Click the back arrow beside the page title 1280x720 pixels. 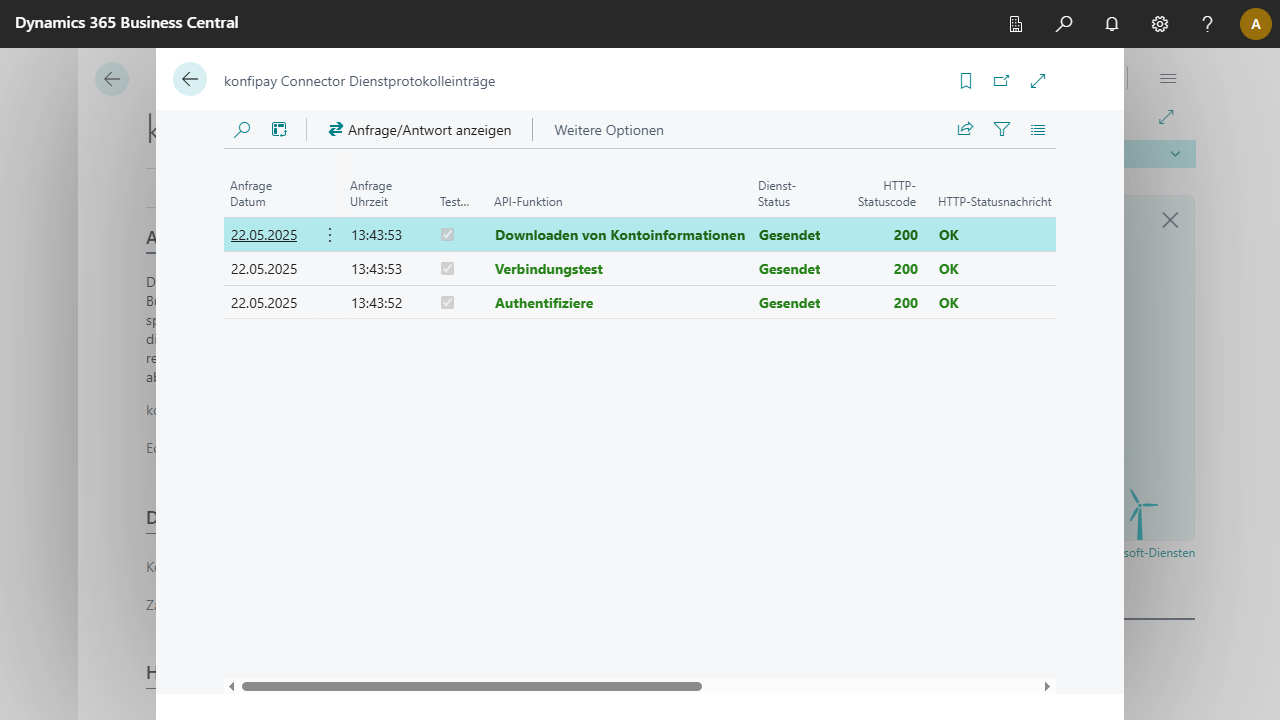pos(190,80)
